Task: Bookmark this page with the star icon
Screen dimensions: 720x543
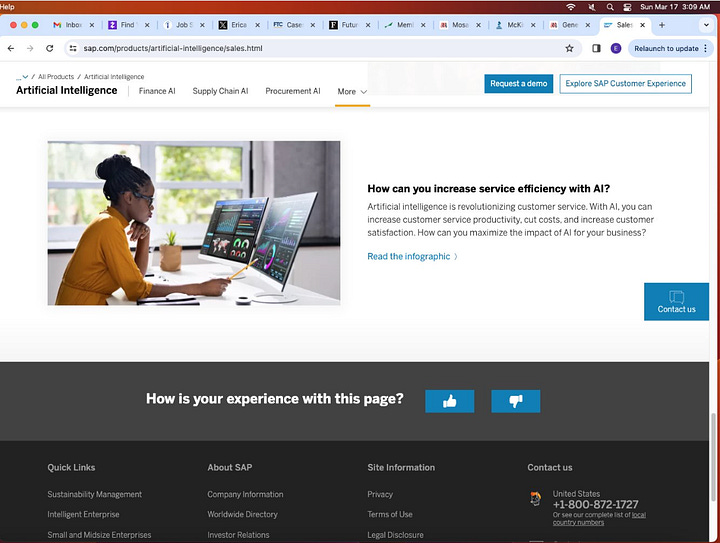Action: click(x=569, y=48)
